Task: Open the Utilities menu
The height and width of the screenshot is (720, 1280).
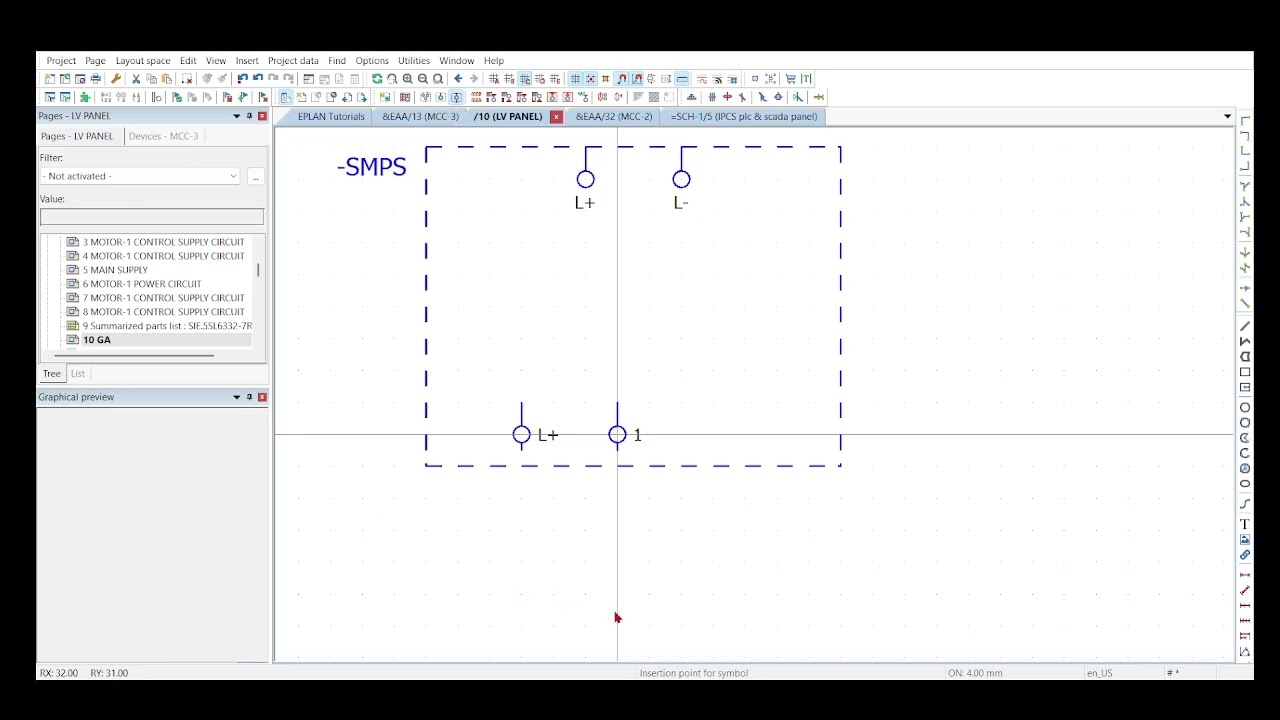Action: (414, 61)
